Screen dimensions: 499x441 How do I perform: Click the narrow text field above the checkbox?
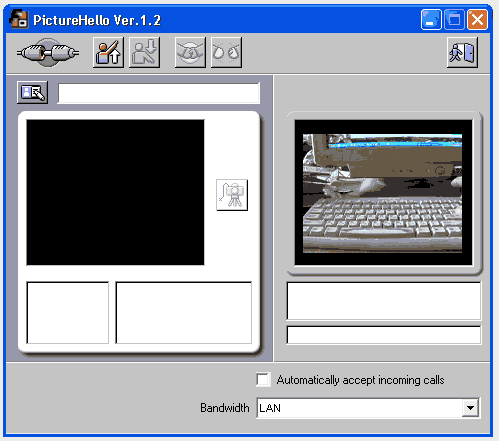pos(384,335)
